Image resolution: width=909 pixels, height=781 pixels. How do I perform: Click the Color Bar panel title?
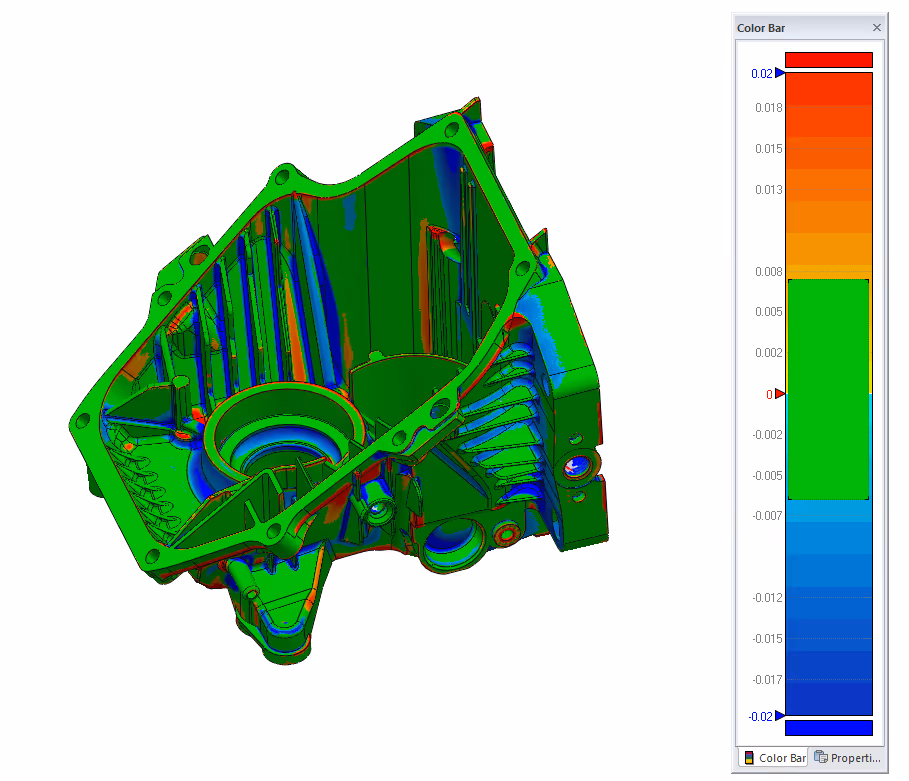click(761, 28)
